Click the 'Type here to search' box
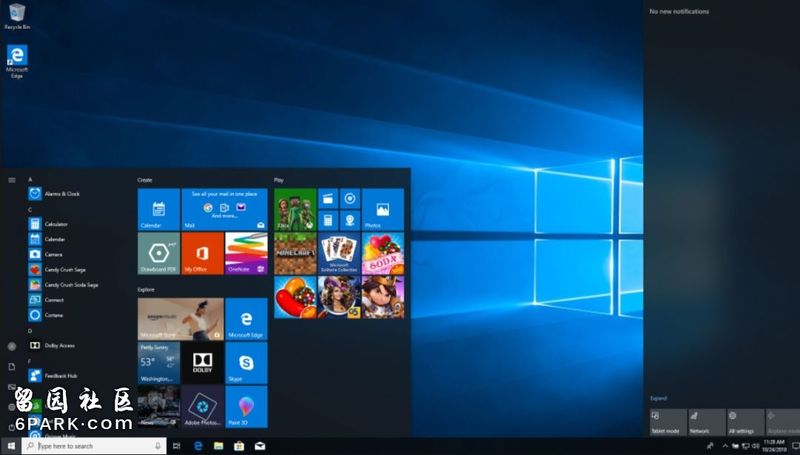The height and width of the screenshot is (455, 800). click(94, 446)
